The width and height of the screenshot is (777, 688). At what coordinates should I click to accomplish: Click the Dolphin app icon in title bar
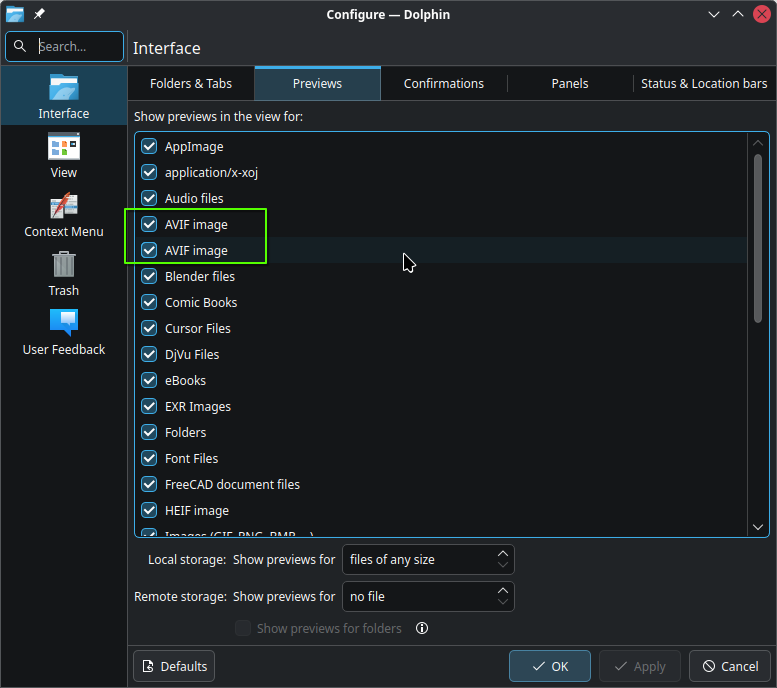[x=15, y=14]
